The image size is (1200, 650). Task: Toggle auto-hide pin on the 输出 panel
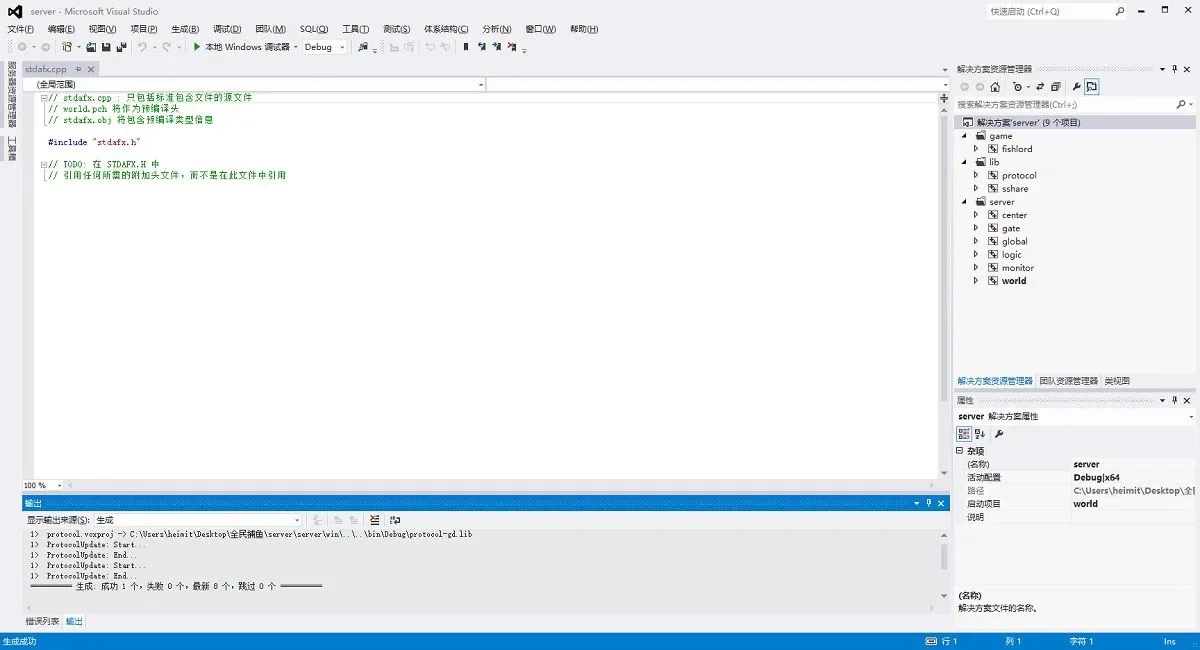pyautogui.click(x=928, y=503)
